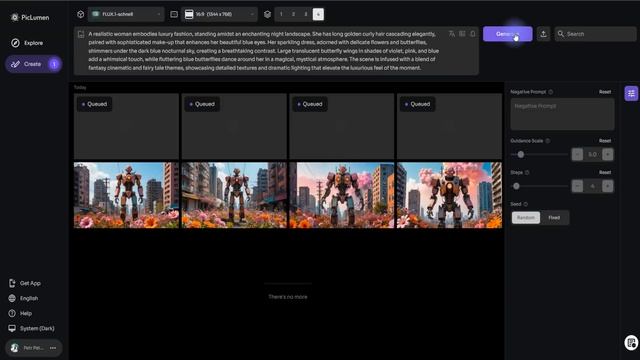Image resolution: width=640 pixels, height=360 pixels.
Task: Click the Guidance Scale info icon
Action: (x=548, y=141)
